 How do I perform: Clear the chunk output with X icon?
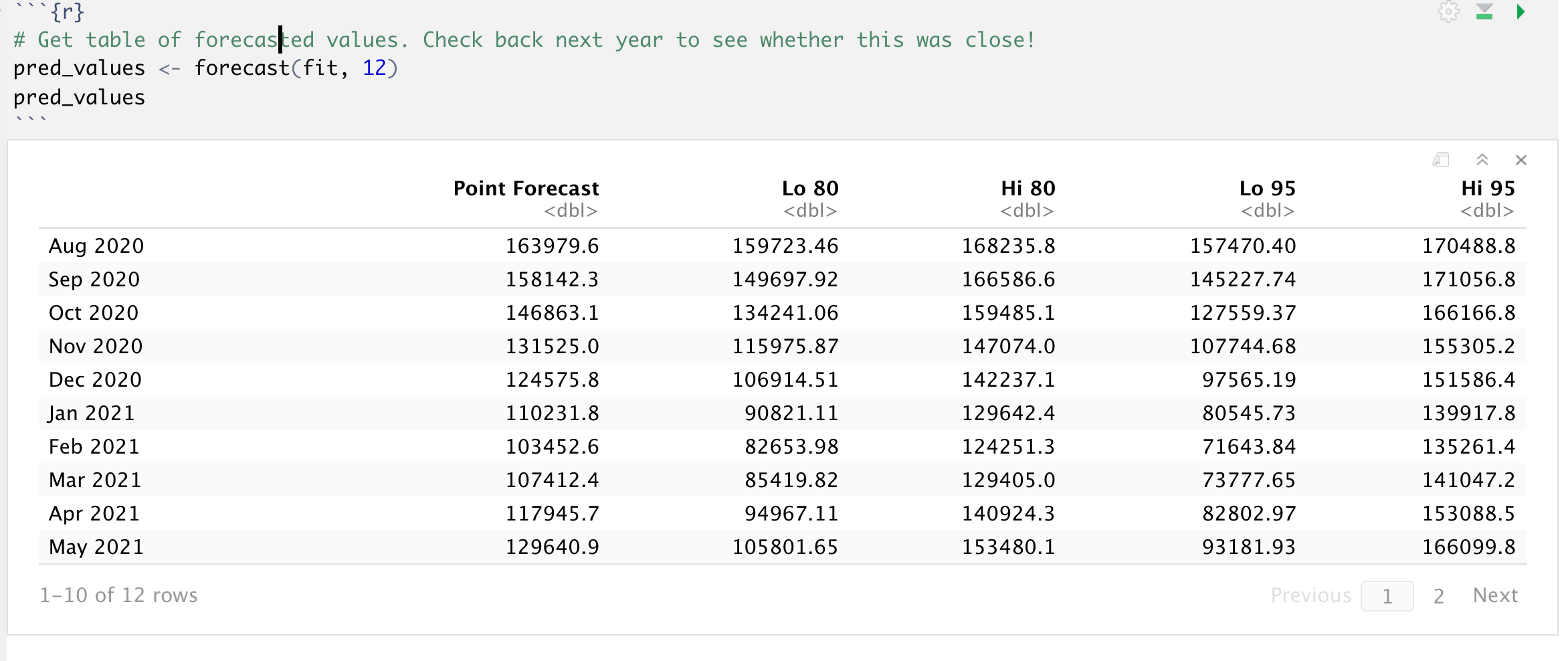(1521, 160)
